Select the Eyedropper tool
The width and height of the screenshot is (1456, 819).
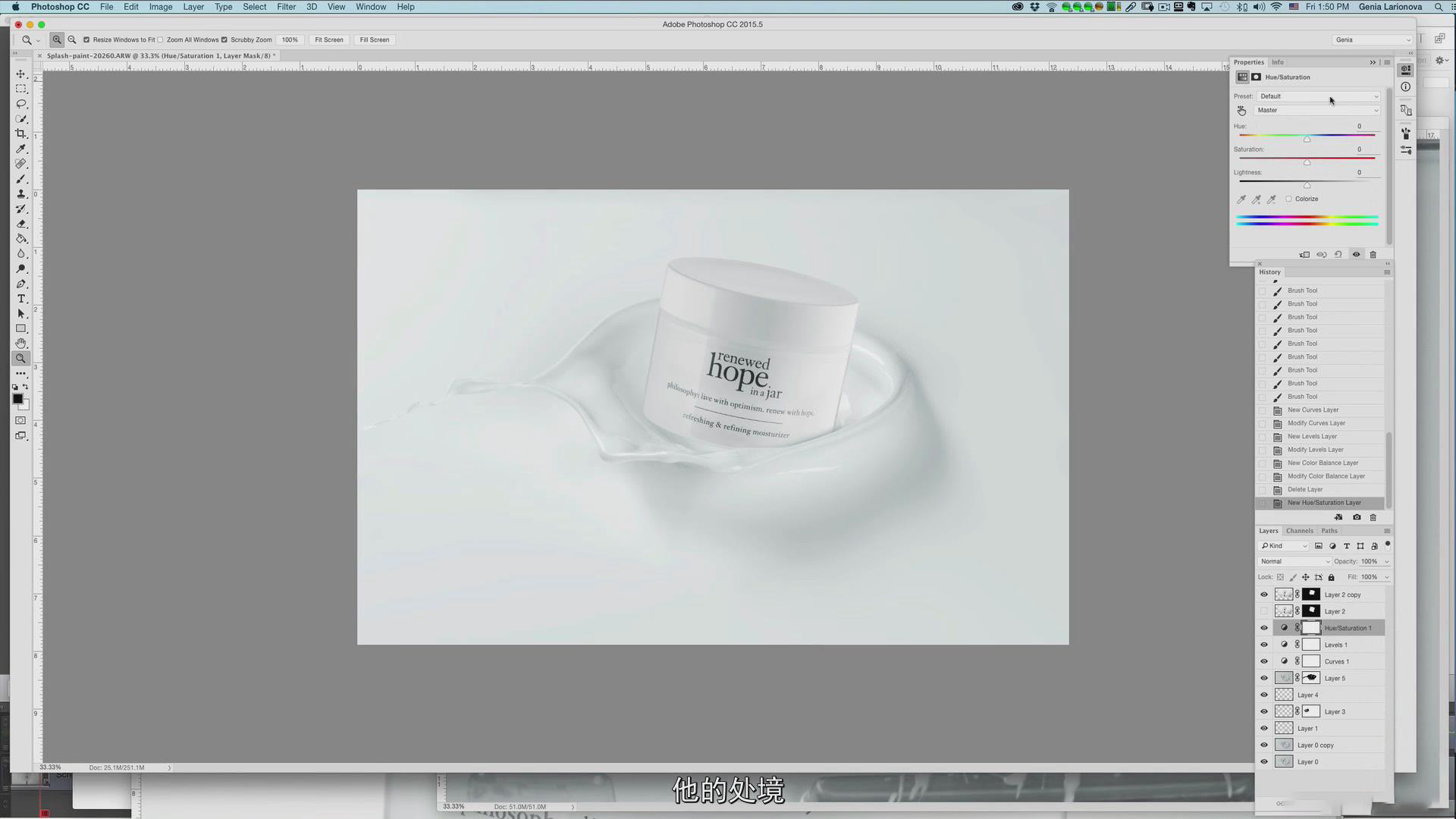[x=21, y=149]
